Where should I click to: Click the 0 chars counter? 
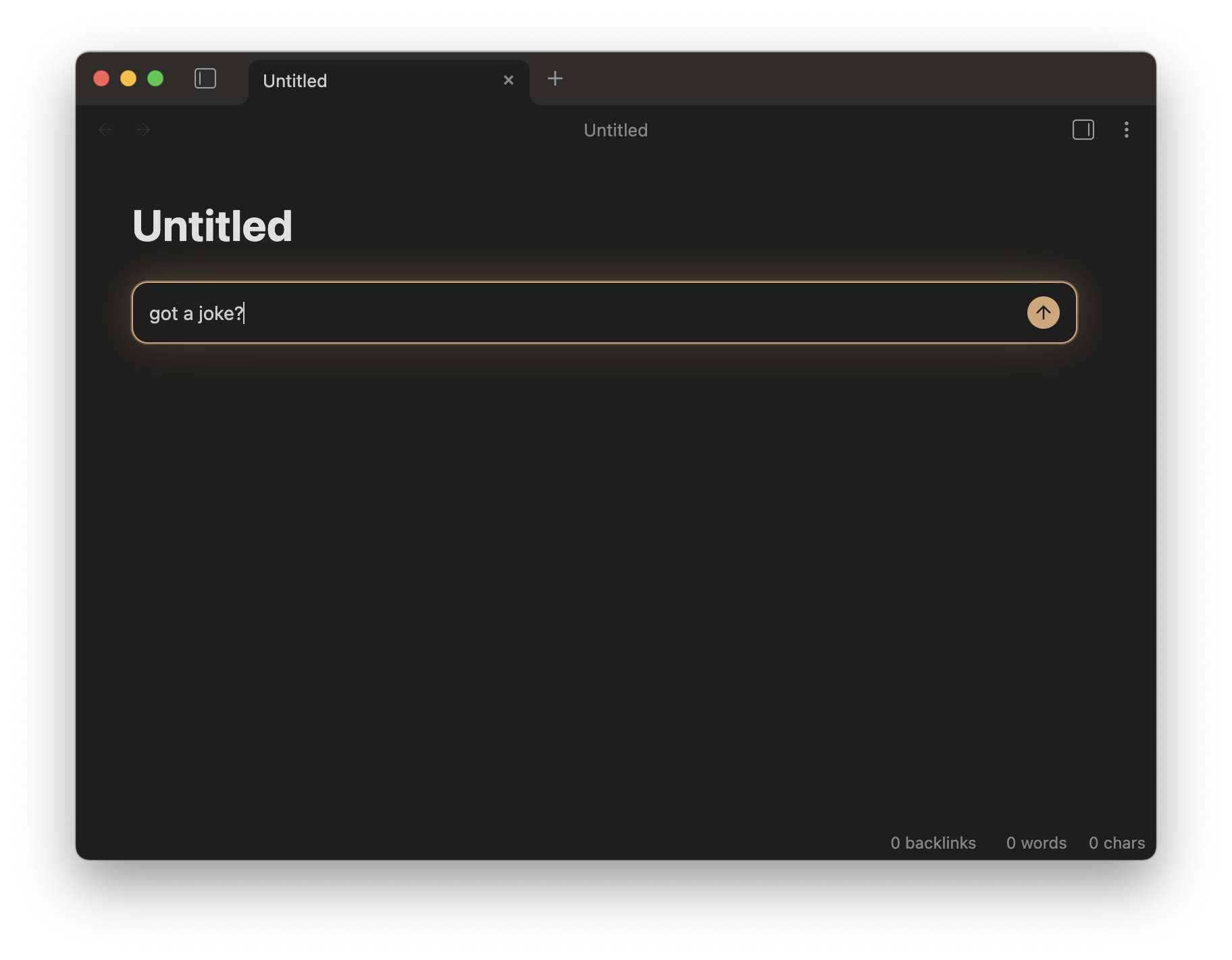1116,843
